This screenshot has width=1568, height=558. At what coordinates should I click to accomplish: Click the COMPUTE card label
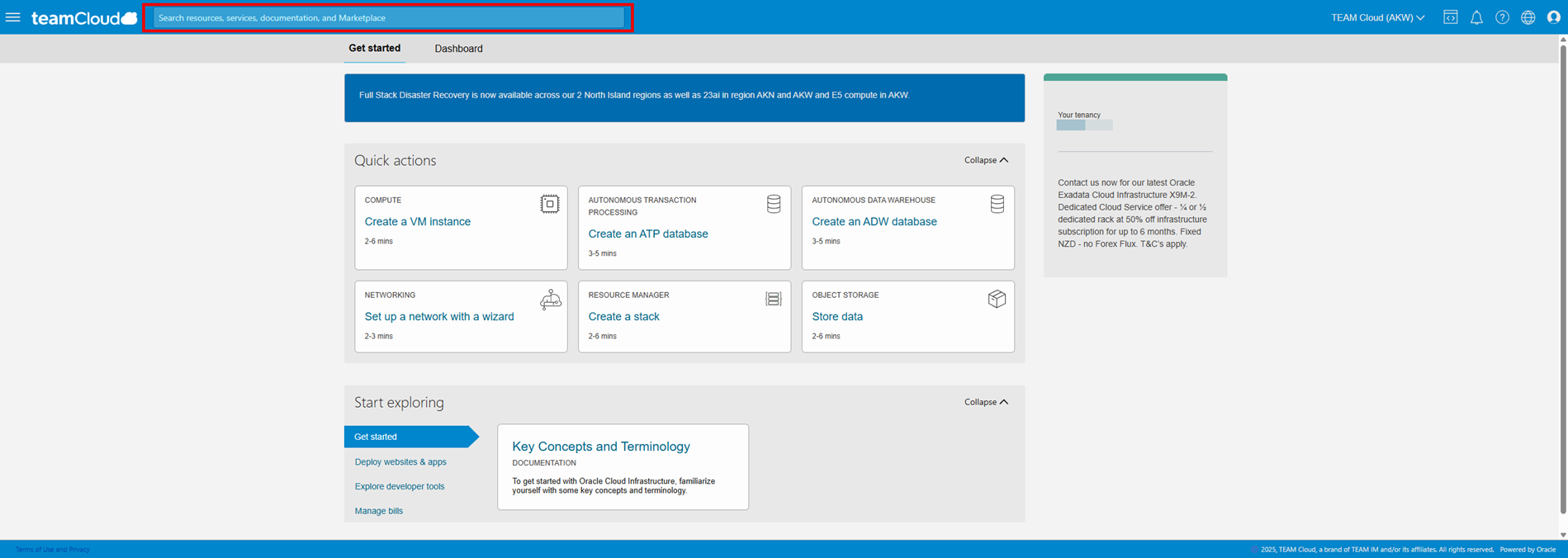(383, 200)
